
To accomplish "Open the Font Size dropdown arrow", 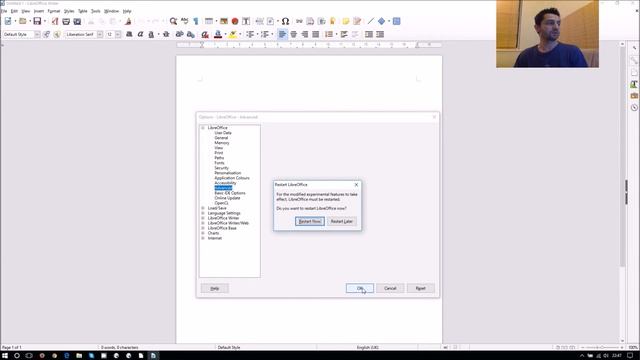I will 118,34.
